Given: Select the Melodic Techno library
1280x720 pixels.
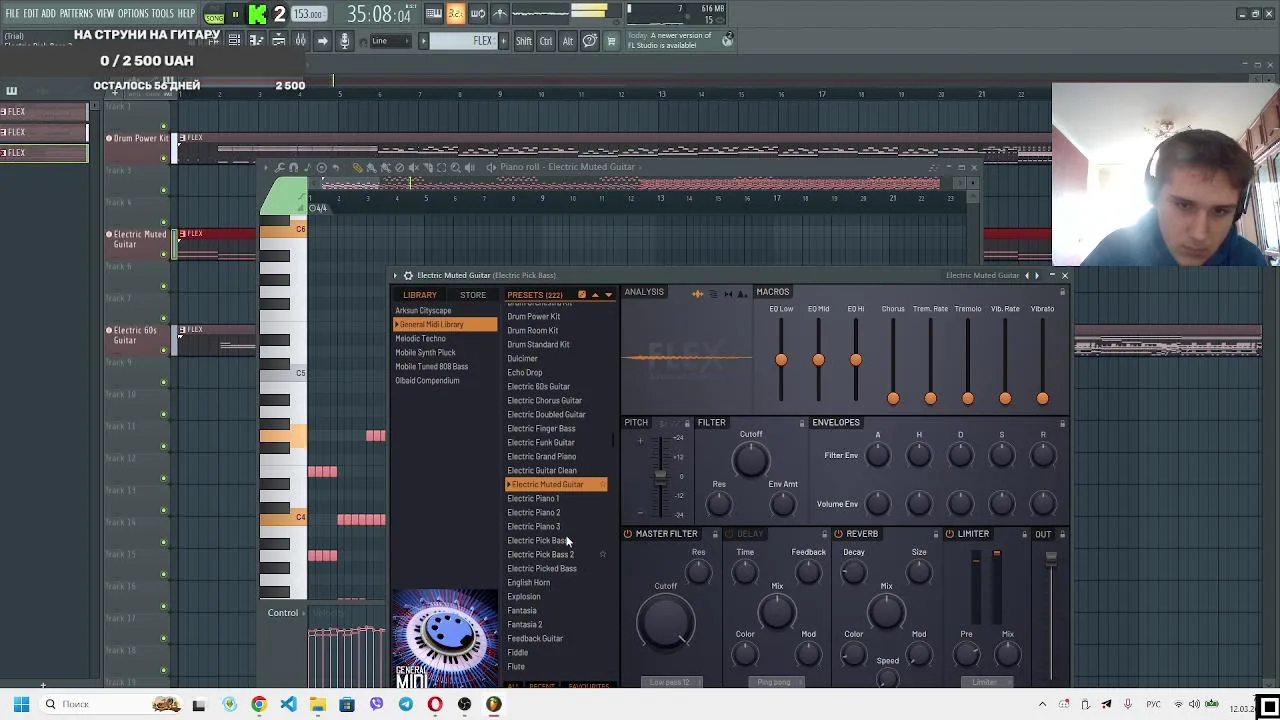Looking at the screenshot, I should click(420, 338).
